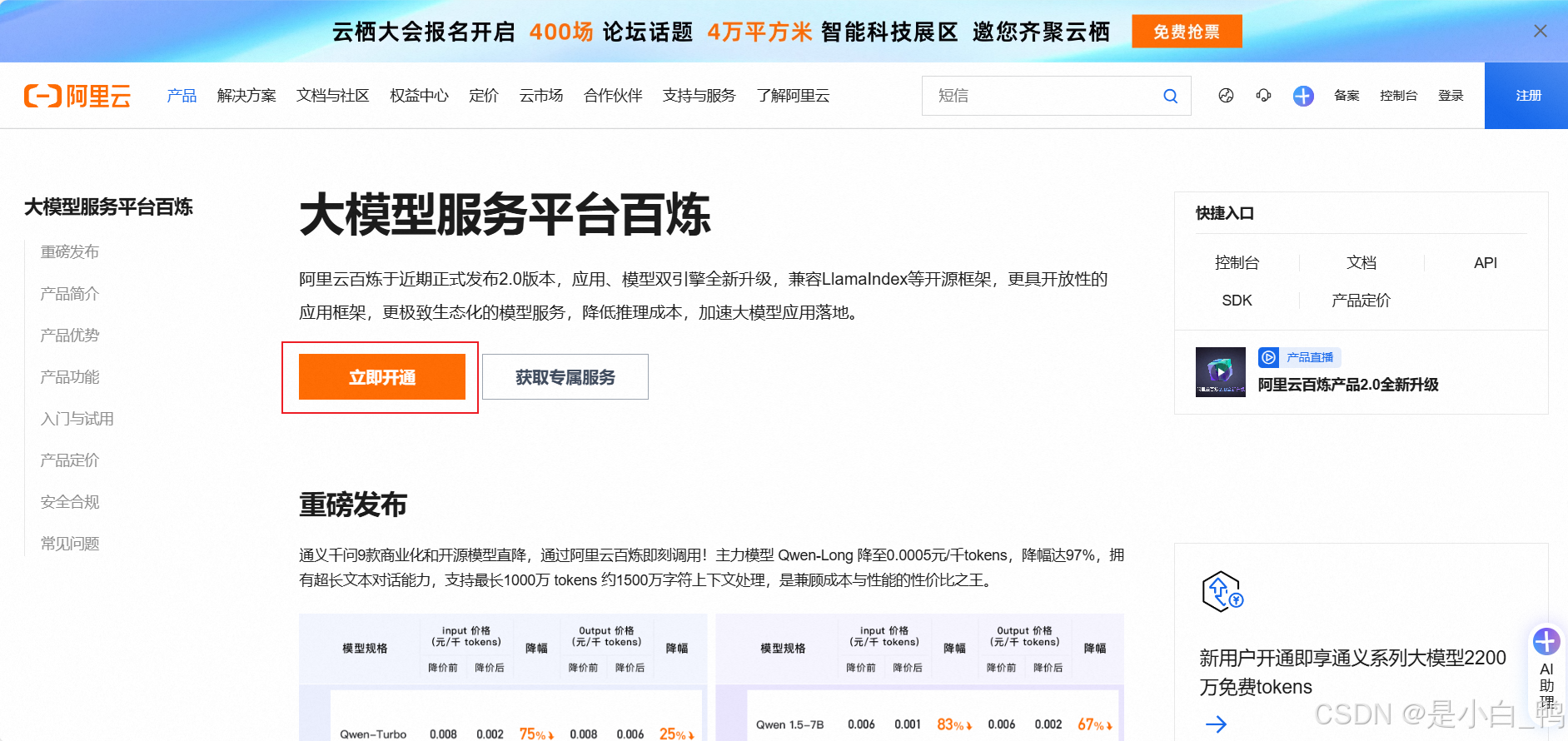Click the 备案 link in header
Screen dimensions: 1568x741
tap(1346, 96)
